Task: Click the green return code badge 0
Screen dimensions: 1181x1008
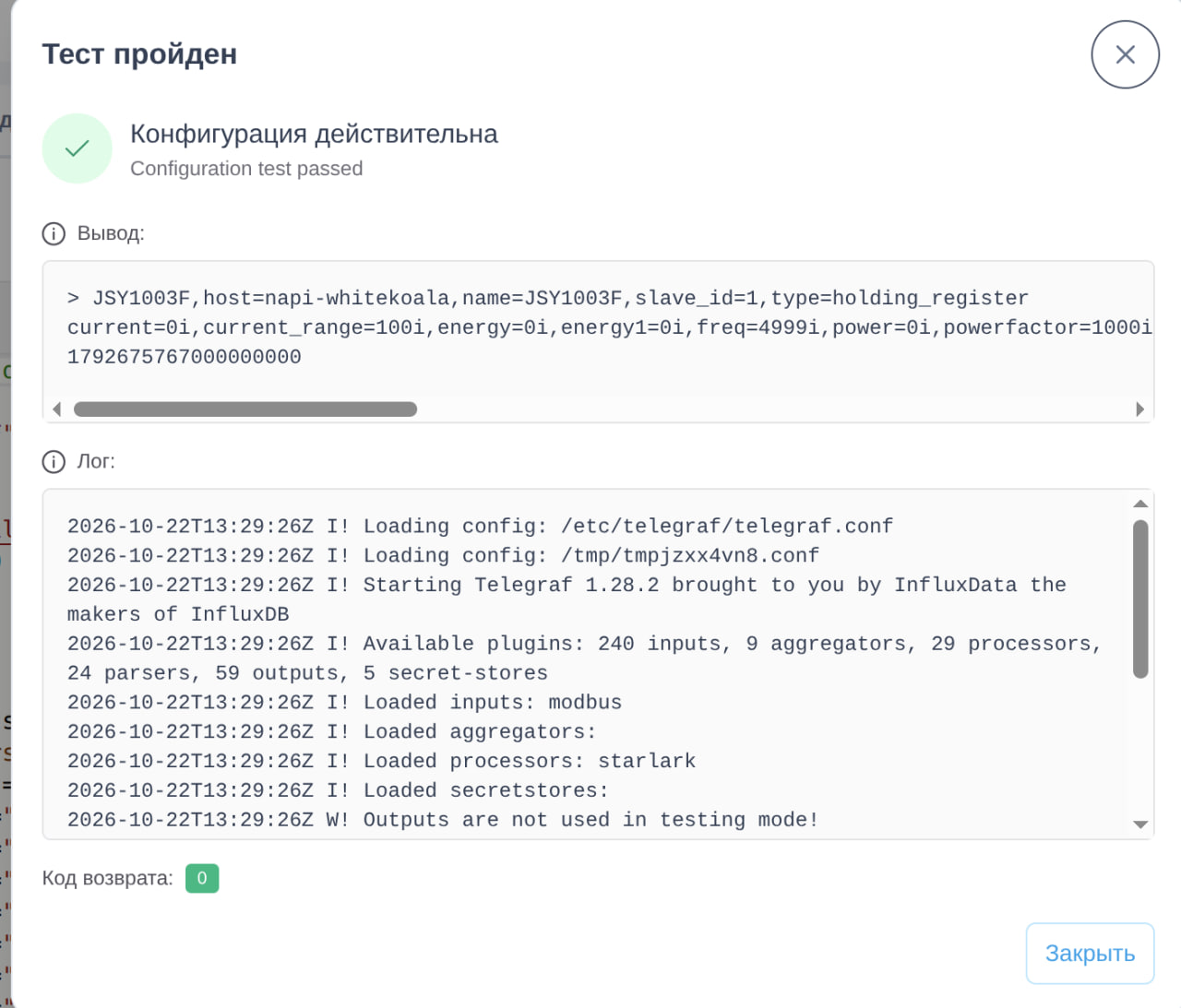Action: (x=202, y=878)
